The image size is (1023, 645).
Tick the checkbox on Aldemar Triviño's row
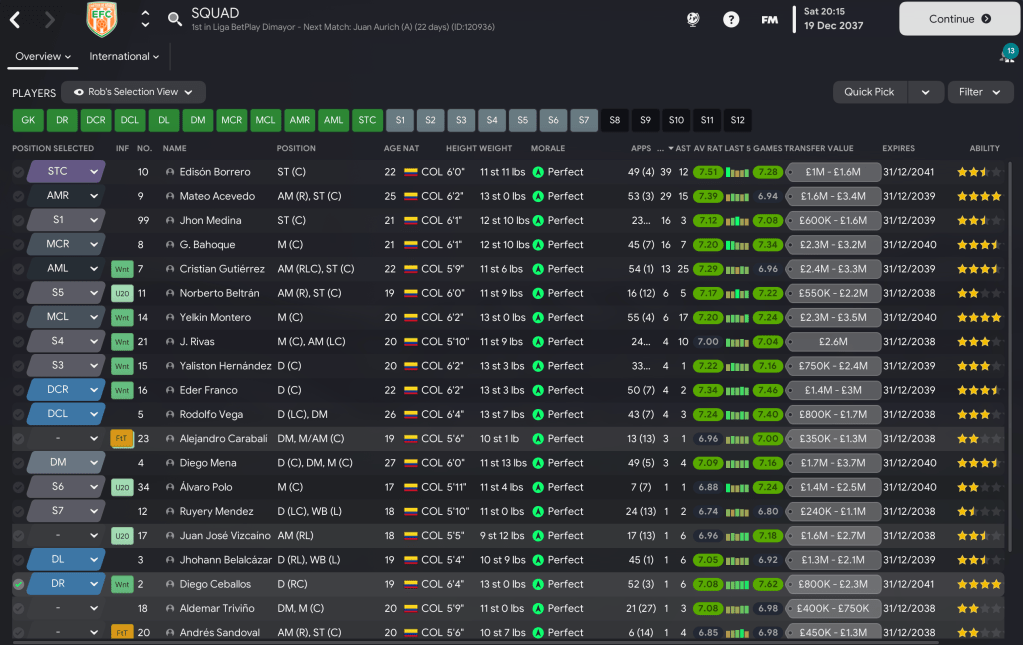coord(18,608)
